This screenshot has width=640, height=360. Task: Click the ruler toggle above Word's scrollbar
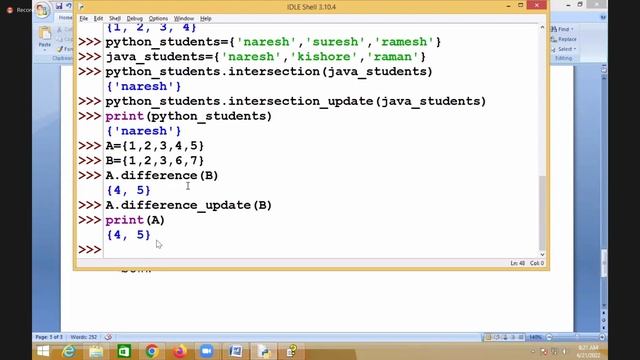pyautogui.click(x=604, y=69)
